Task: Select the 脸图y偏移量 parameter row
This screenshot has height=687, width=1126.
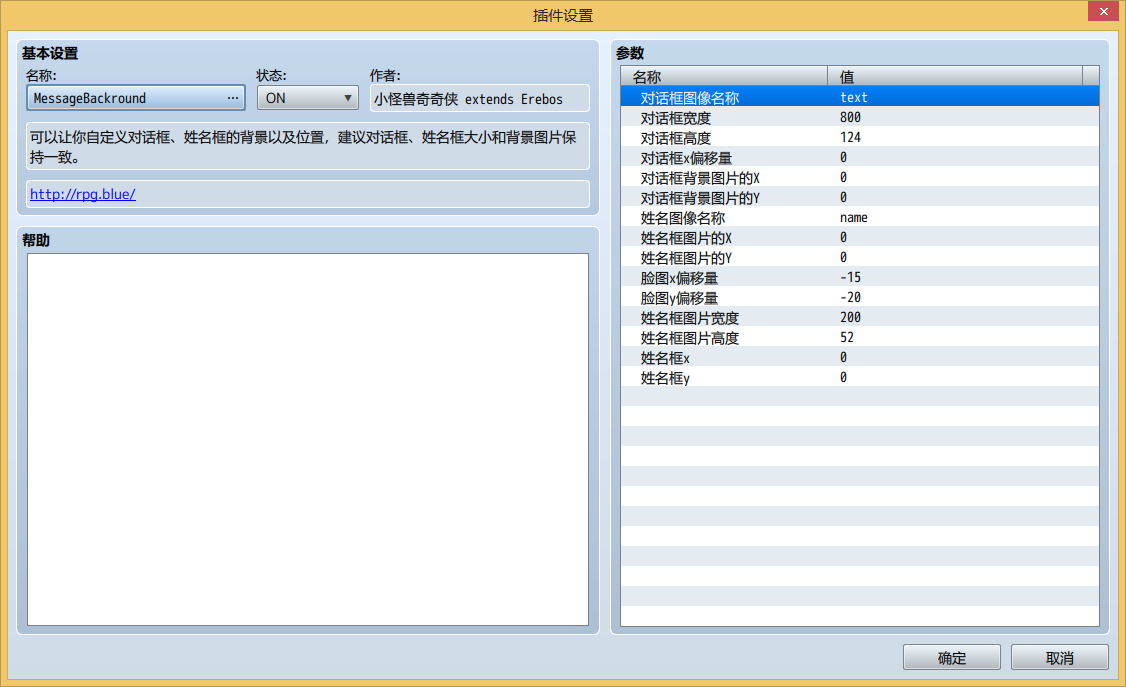Action: tap(860, 298)
